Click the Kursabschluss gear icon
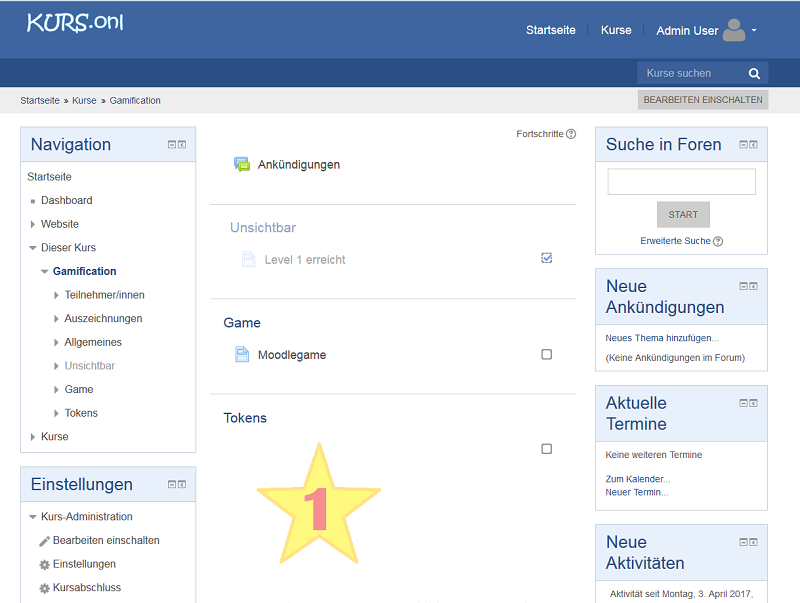This screenshot has height=603, width=800. point(44,588)
